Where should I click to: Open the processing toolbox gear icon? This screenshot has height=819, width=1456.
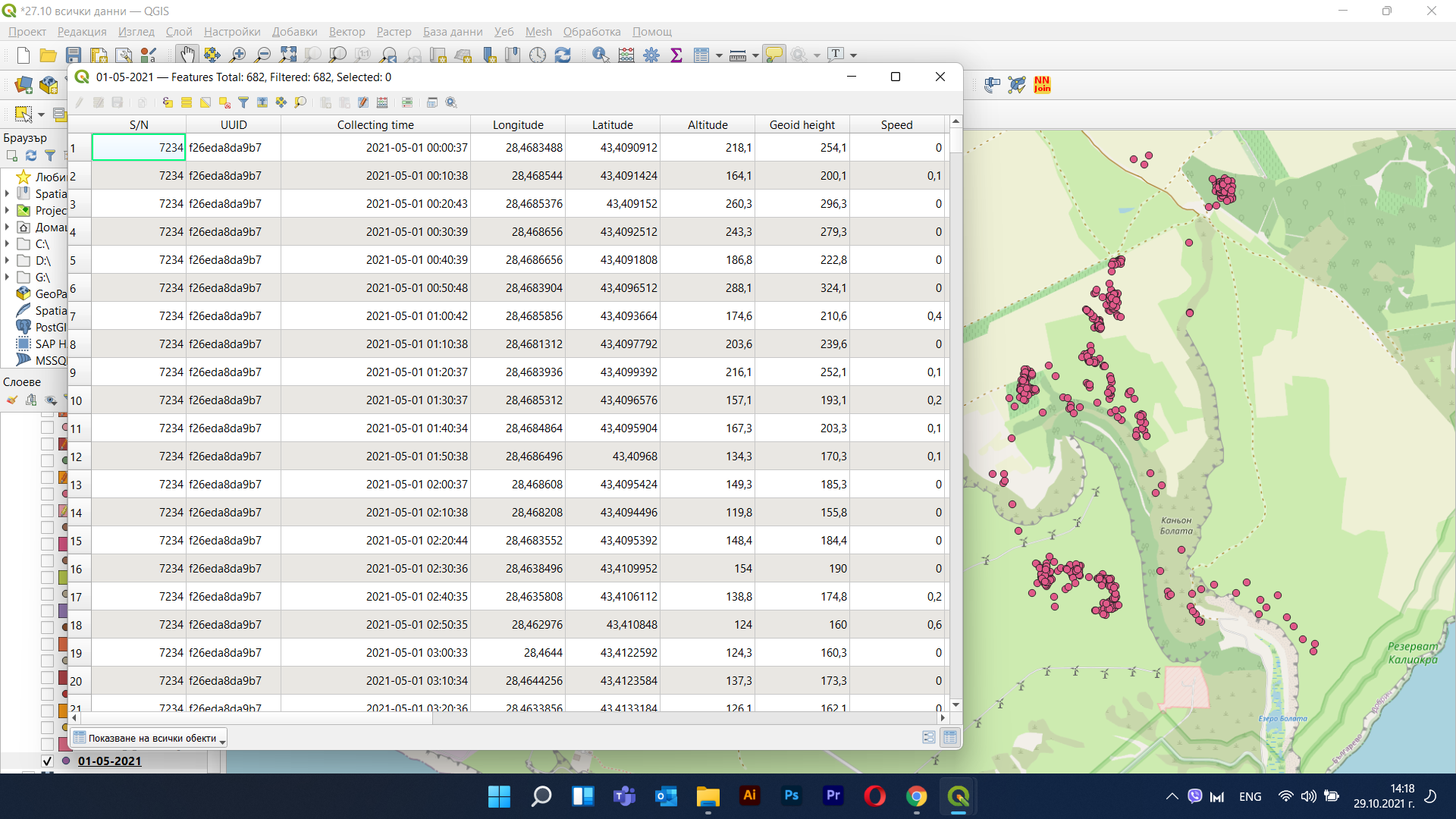(x=651, y=55)
